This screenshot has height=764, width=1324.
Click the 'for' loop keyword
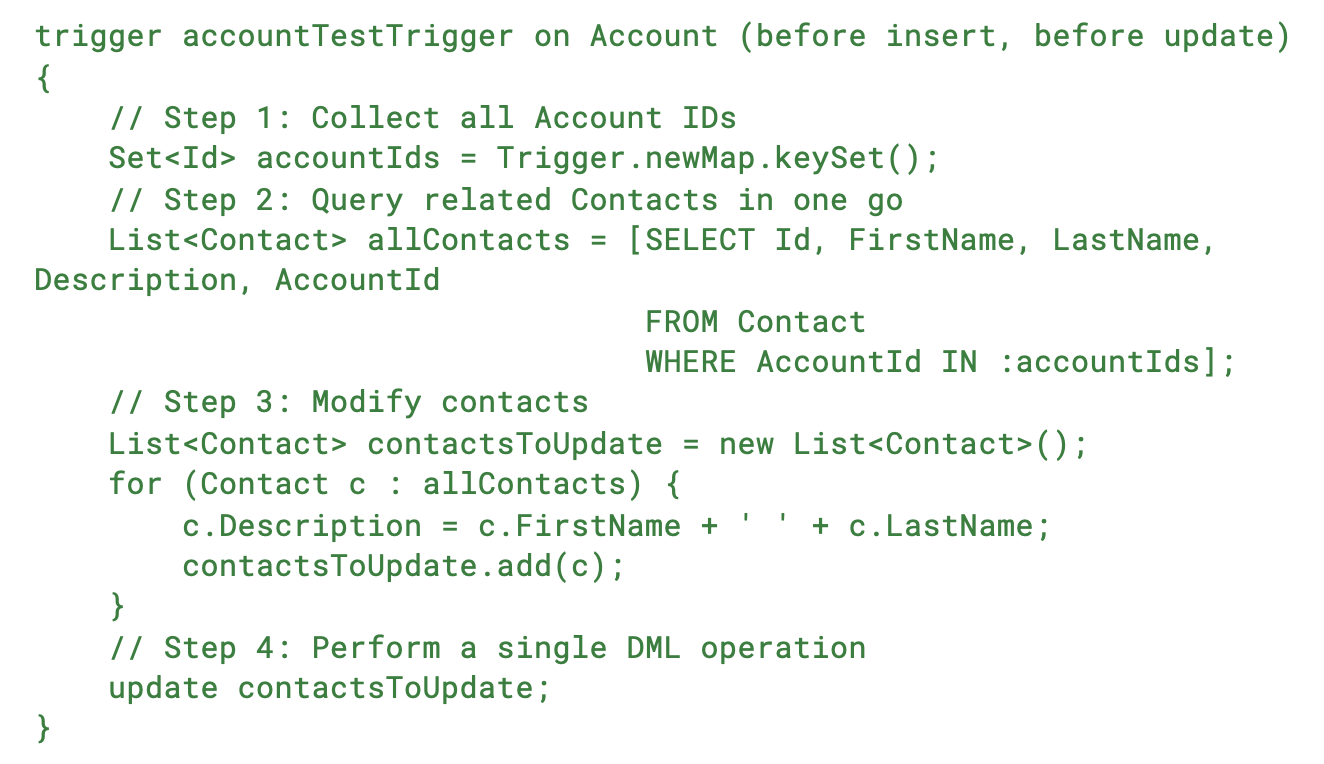[x=135, y=485]
